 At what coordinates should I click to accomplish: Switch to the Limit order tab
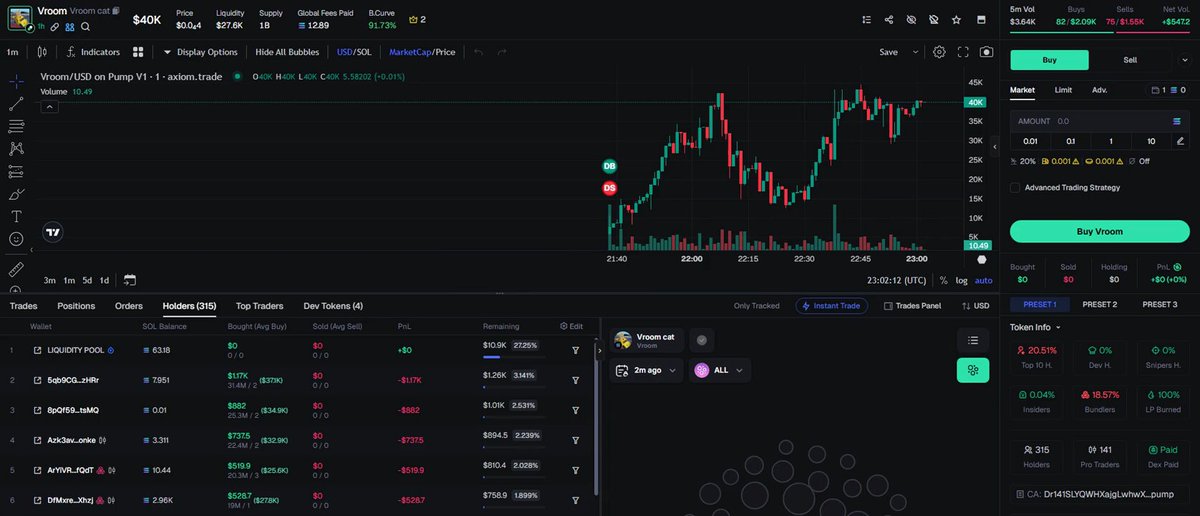pos(1063,90)
